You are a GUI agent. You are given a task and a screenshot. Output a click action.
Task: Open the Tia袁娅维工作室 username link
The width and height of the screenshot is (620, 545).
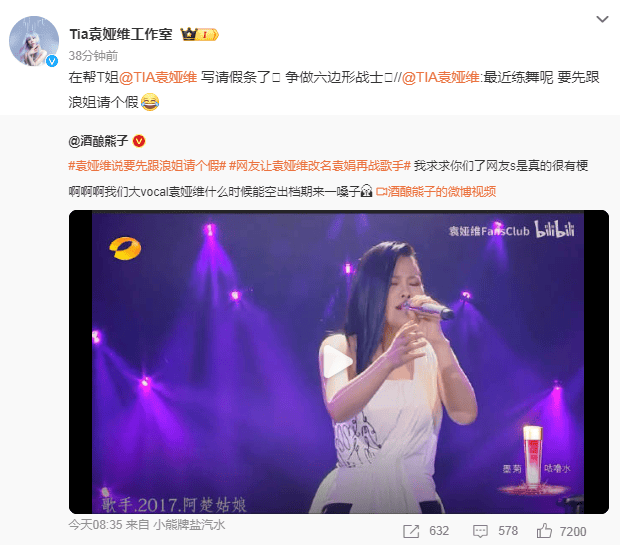(121, 34)
